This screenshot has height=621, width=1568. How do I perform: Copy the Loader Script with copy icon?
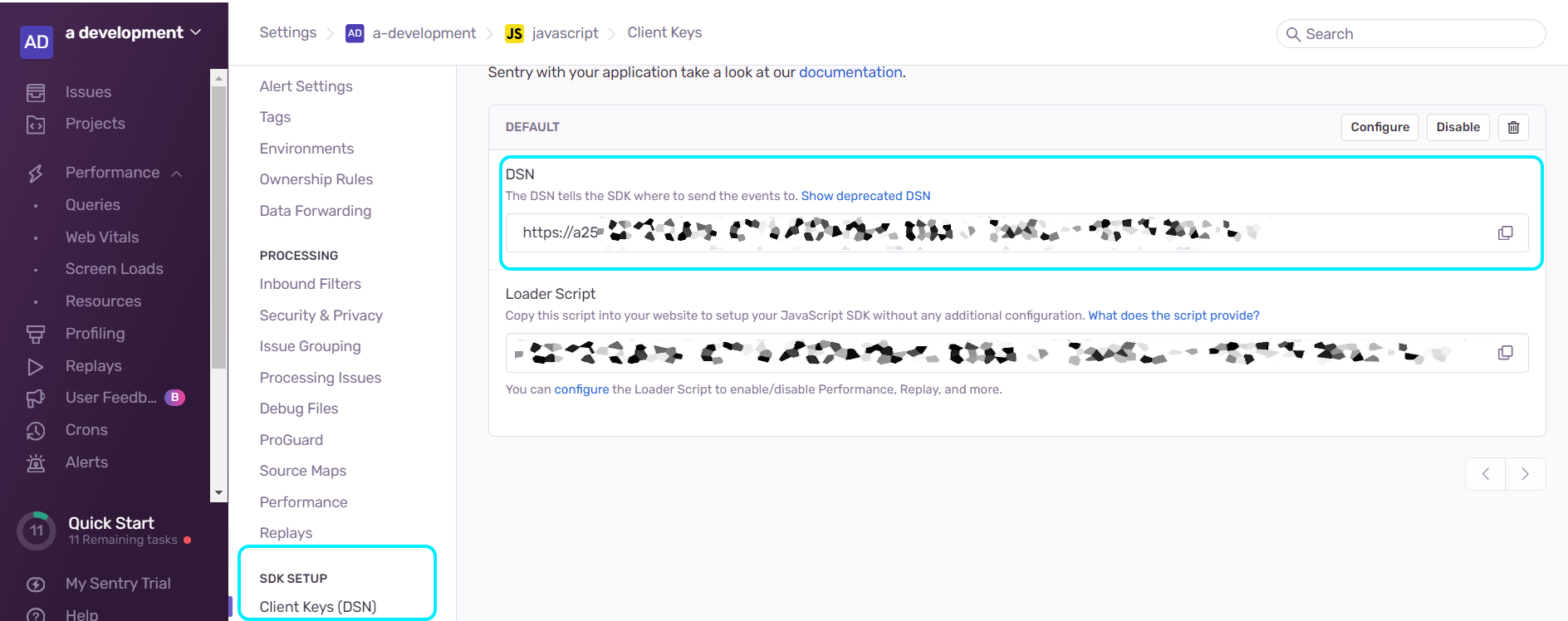1505,353
